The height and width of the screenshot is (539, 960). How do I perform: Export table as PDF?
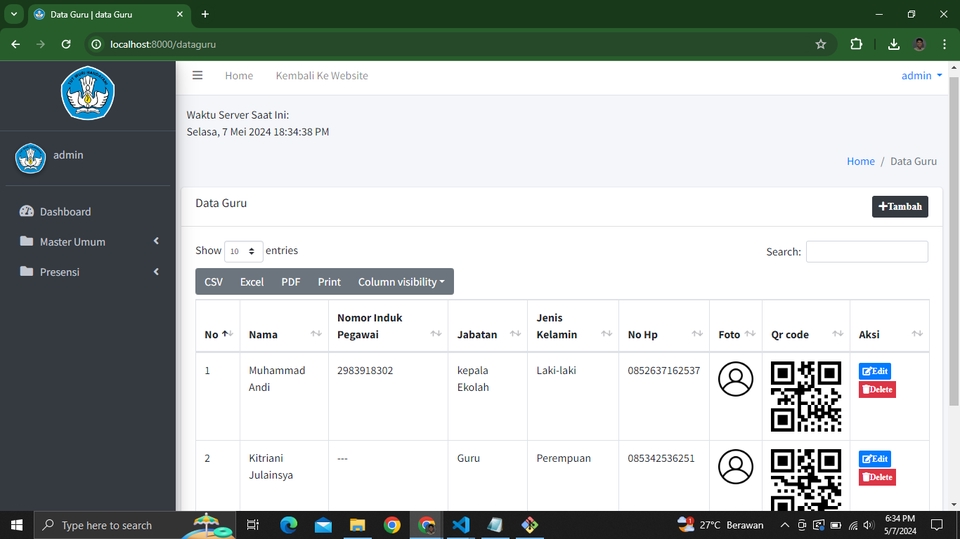click(x=291, y=282)
